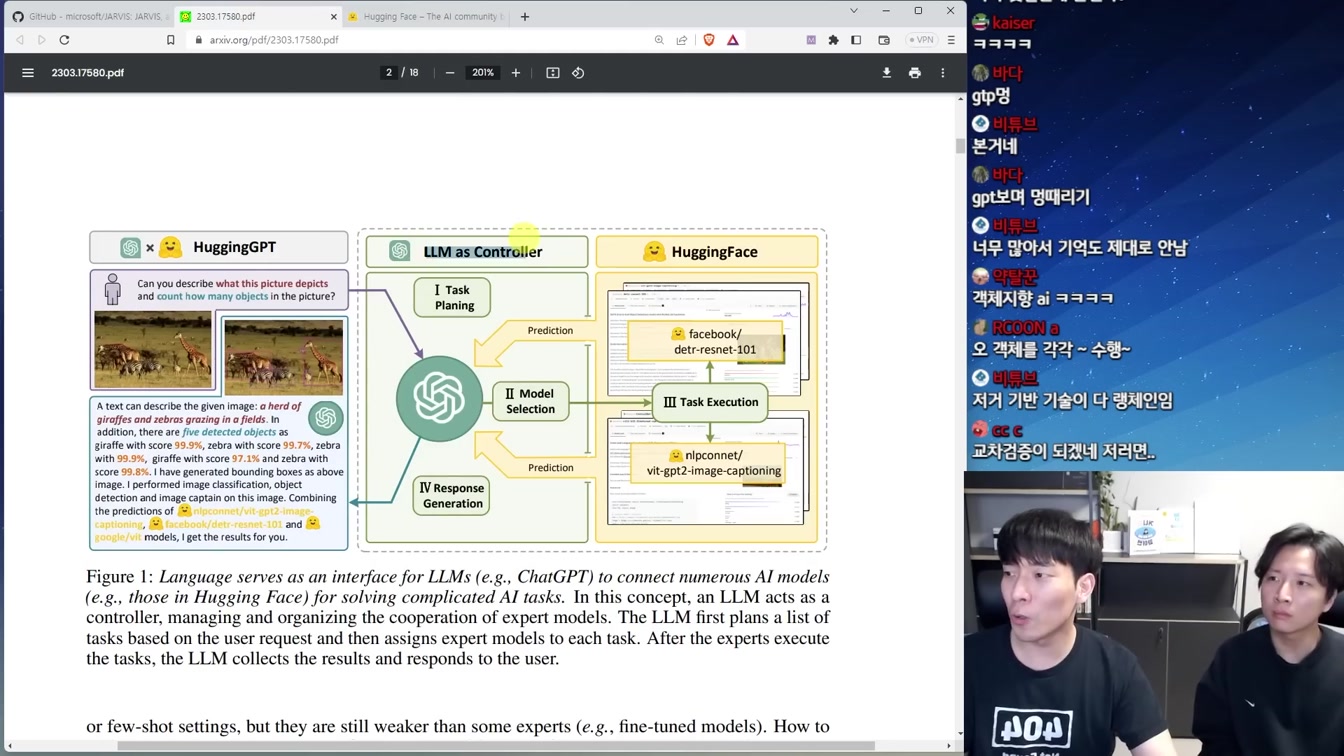Click the lower 'Prediction' arrow label

coord(550,468)
